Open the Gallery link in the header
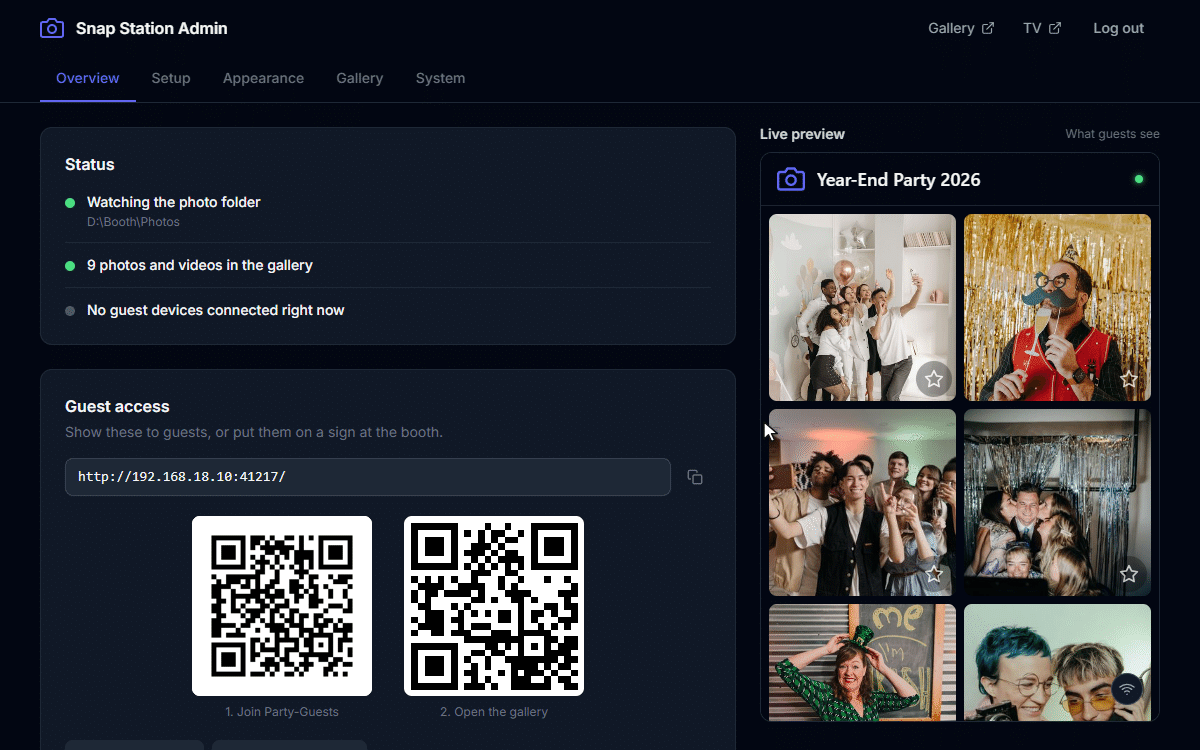1200x750 pixels. coord(961,28)
